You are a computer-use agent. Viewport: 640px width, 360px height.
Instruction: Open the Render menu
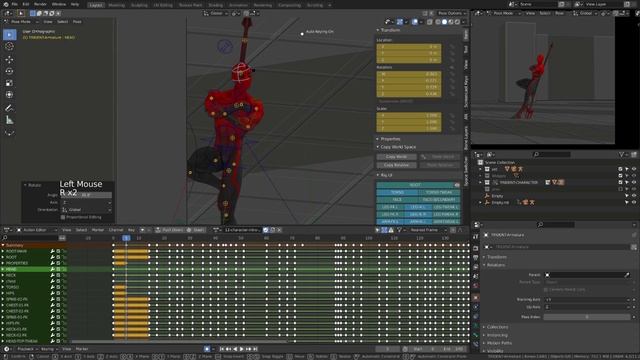[x=40, y=4]
